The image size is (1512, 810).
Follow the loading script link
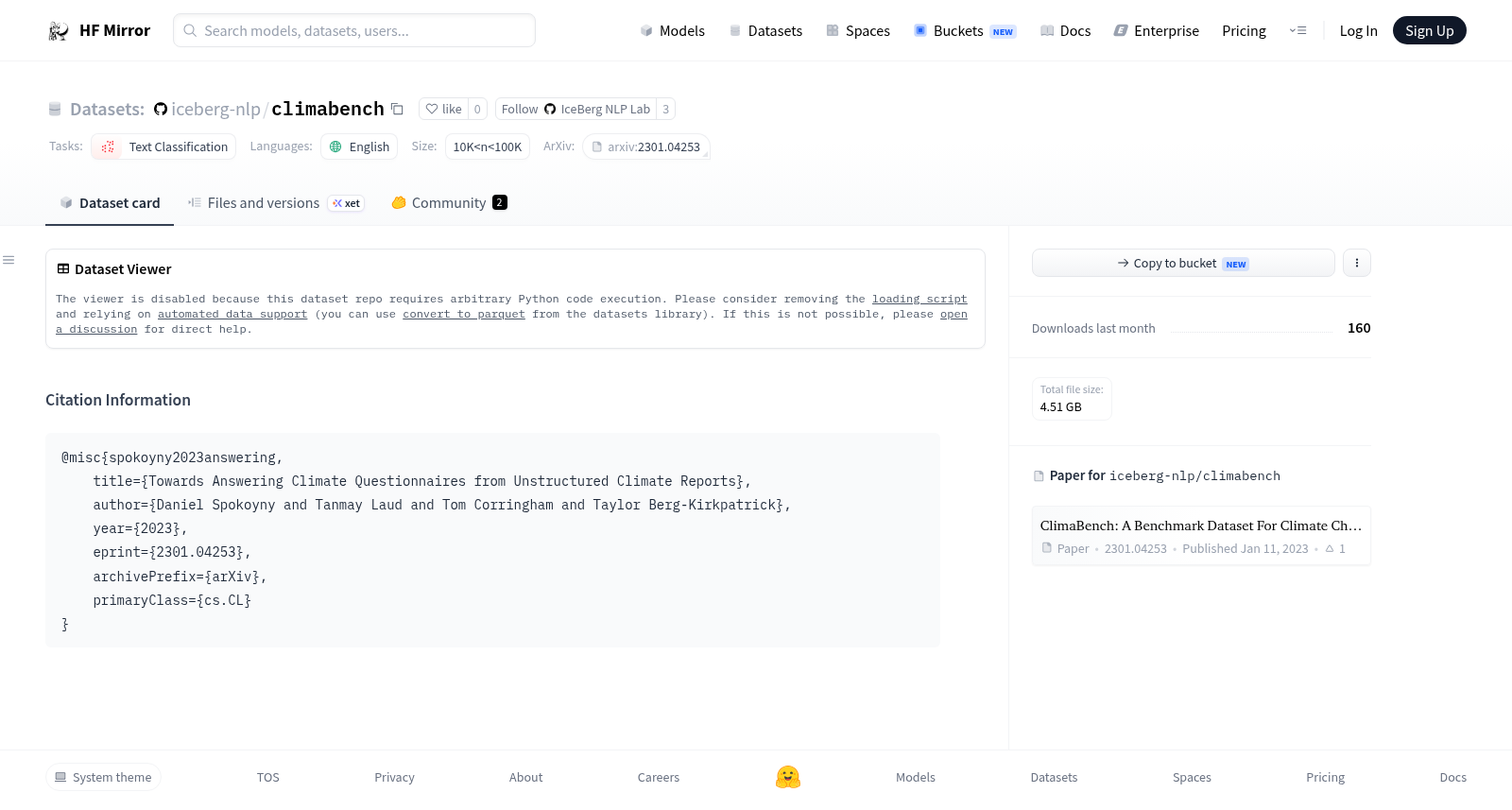tap(919, 299)
